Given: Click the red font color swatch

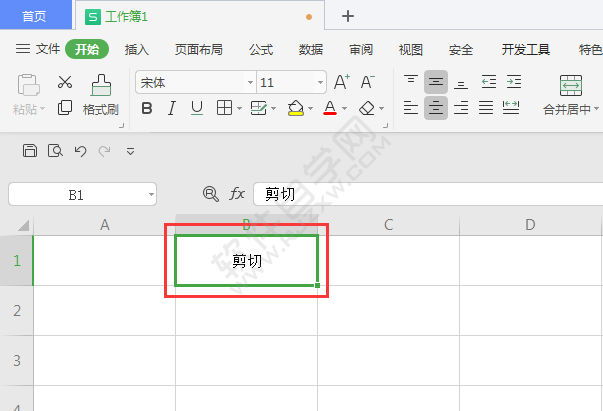Looking at the screenshot, I should pyautogui.click(x=330, y=108).
